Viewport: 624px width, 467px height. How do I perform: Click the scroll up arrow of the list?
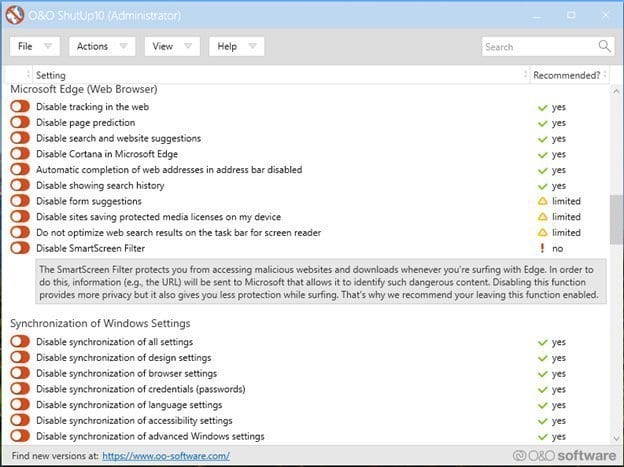(616, 92)
